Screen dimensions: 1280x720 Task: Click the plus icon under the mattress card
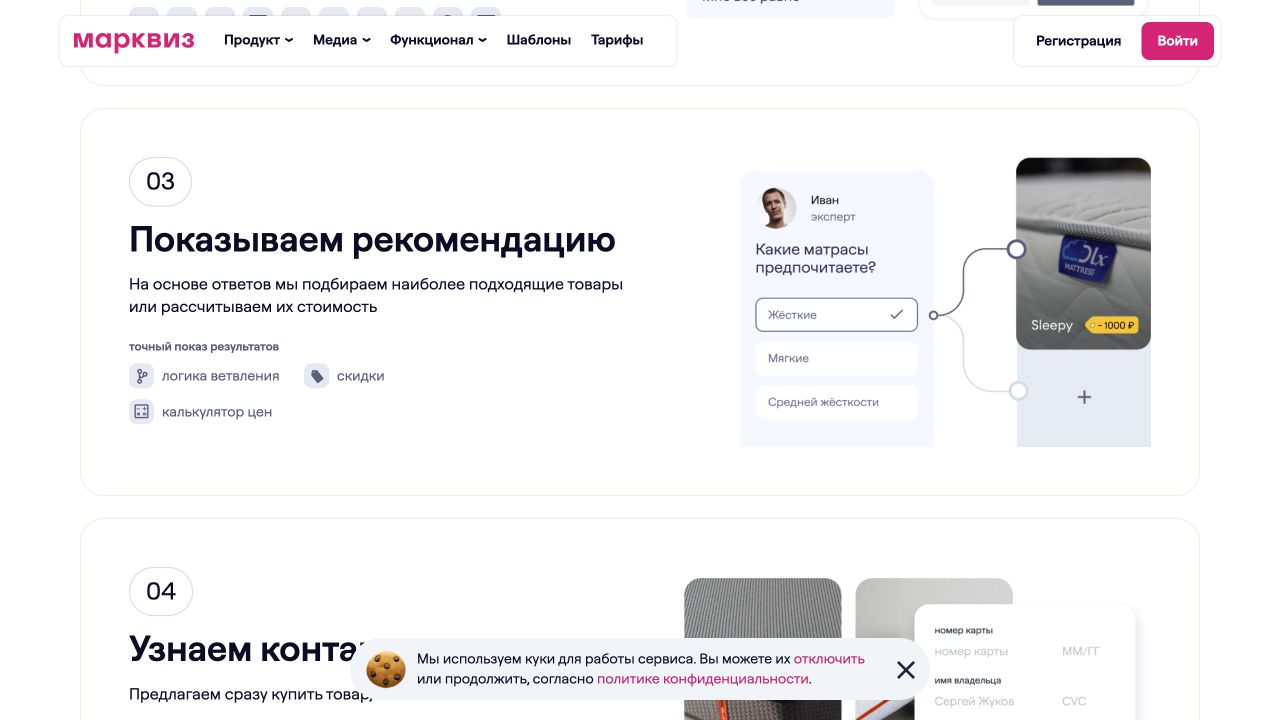point(1084,397)
